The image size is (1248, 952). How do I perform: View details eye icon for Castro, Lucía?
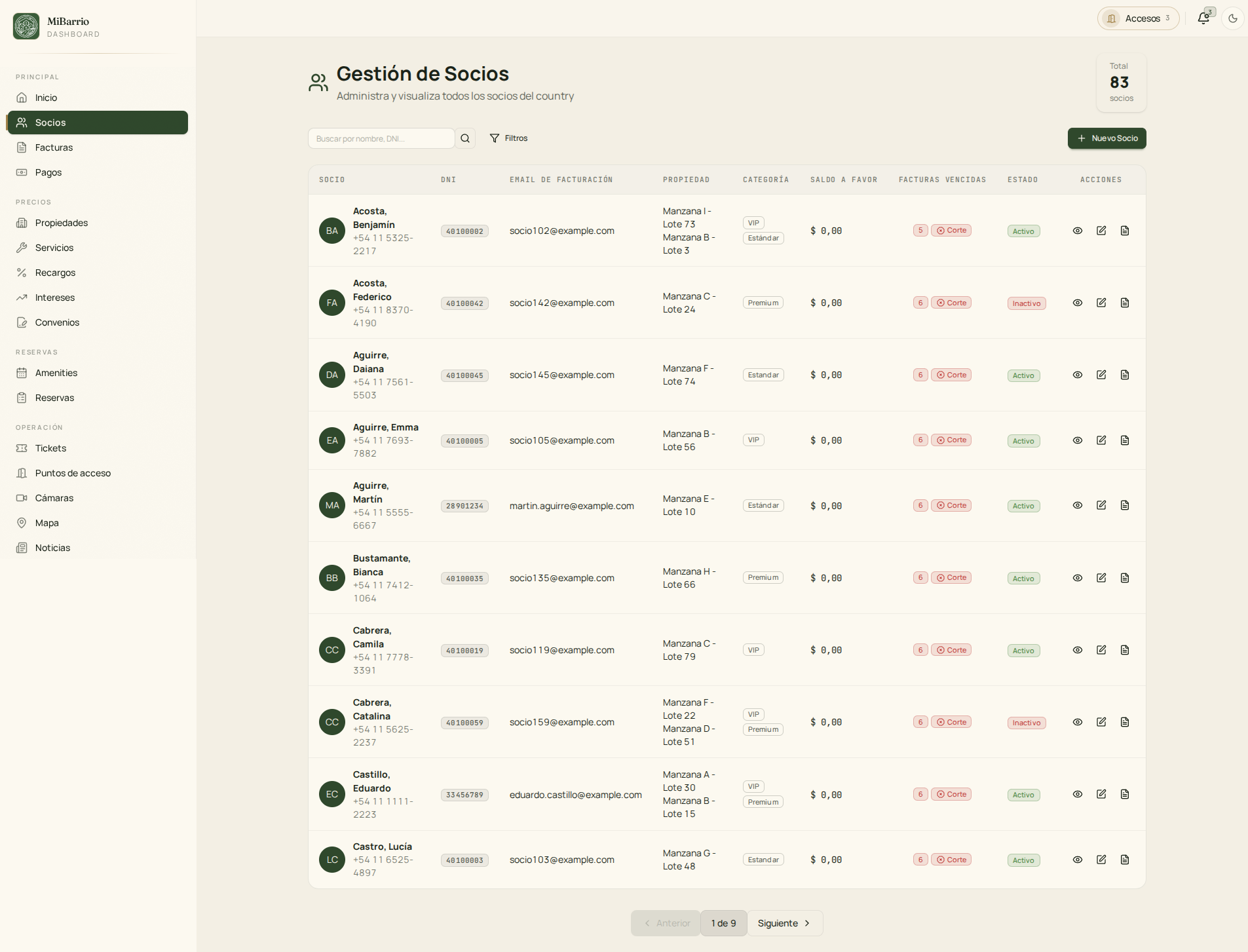point(1078,860)
